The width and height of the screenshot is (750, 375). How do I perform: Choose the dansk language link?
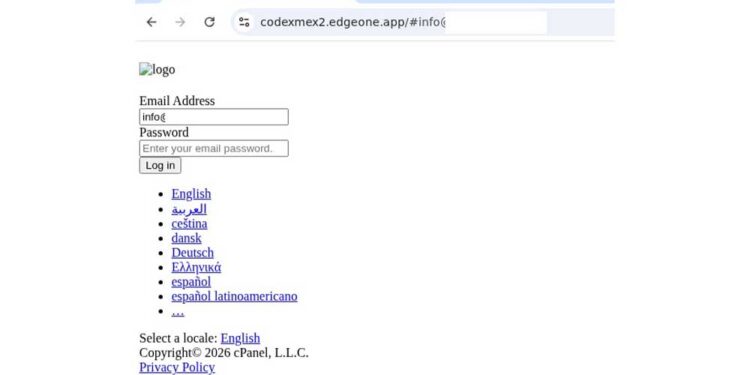187,238
